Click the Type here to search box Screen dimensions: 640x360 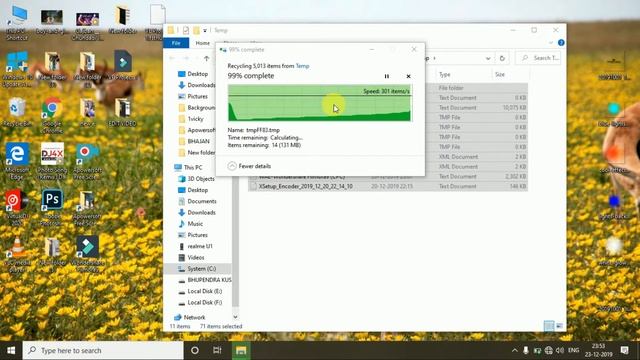coord(103,351)
